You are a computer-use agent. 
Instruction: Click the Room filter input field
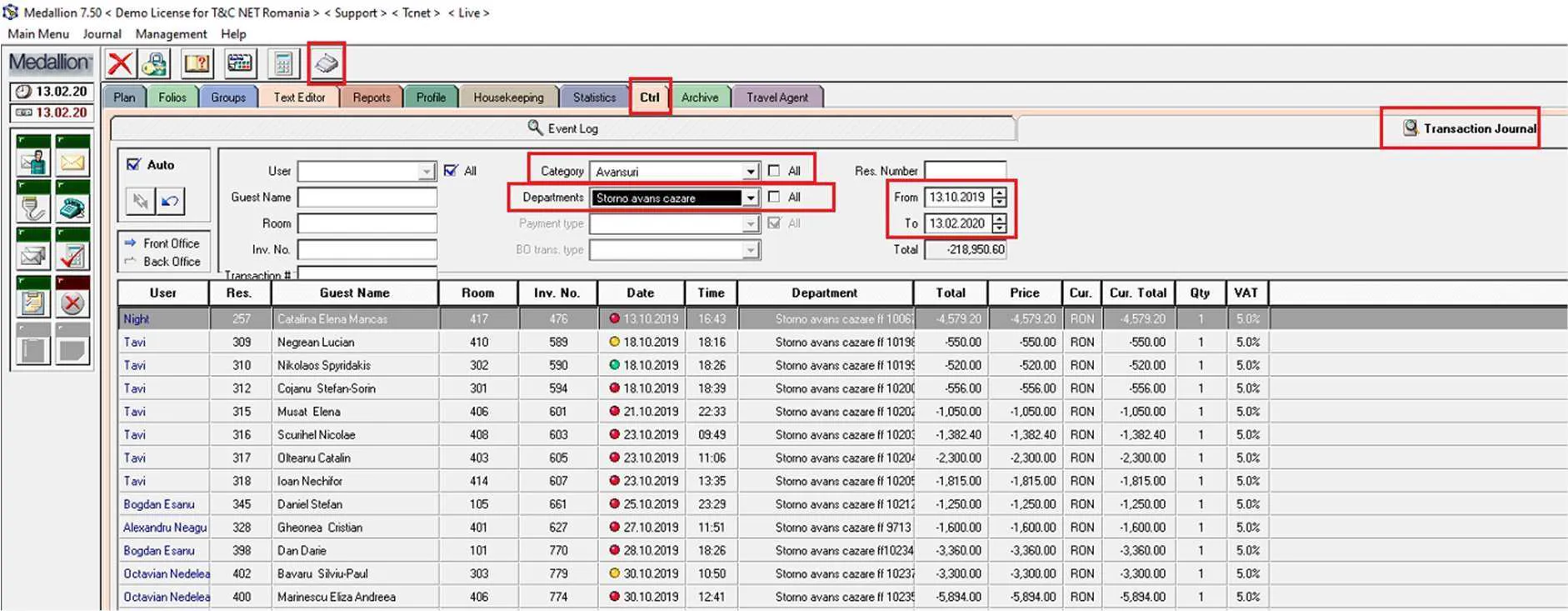pos(367,223)
